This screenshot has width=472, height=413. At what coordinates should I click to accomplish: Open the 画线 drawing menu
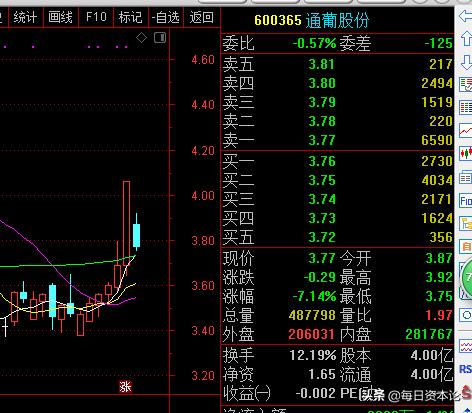point(60,17)
